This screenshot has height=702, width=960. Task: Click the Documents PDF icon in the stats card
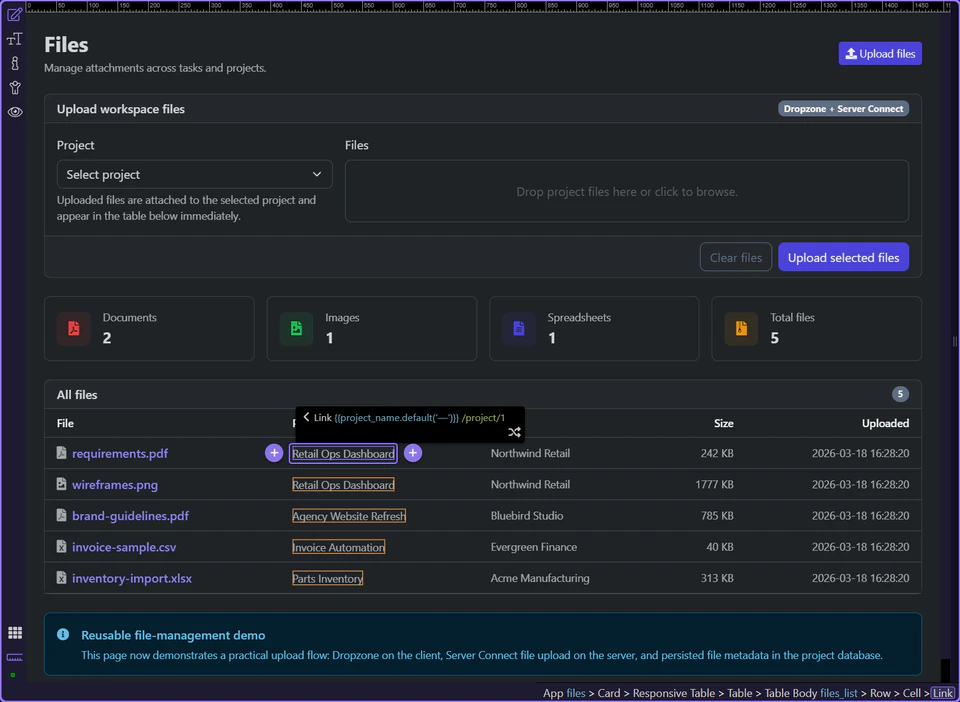tap(73, 327)
